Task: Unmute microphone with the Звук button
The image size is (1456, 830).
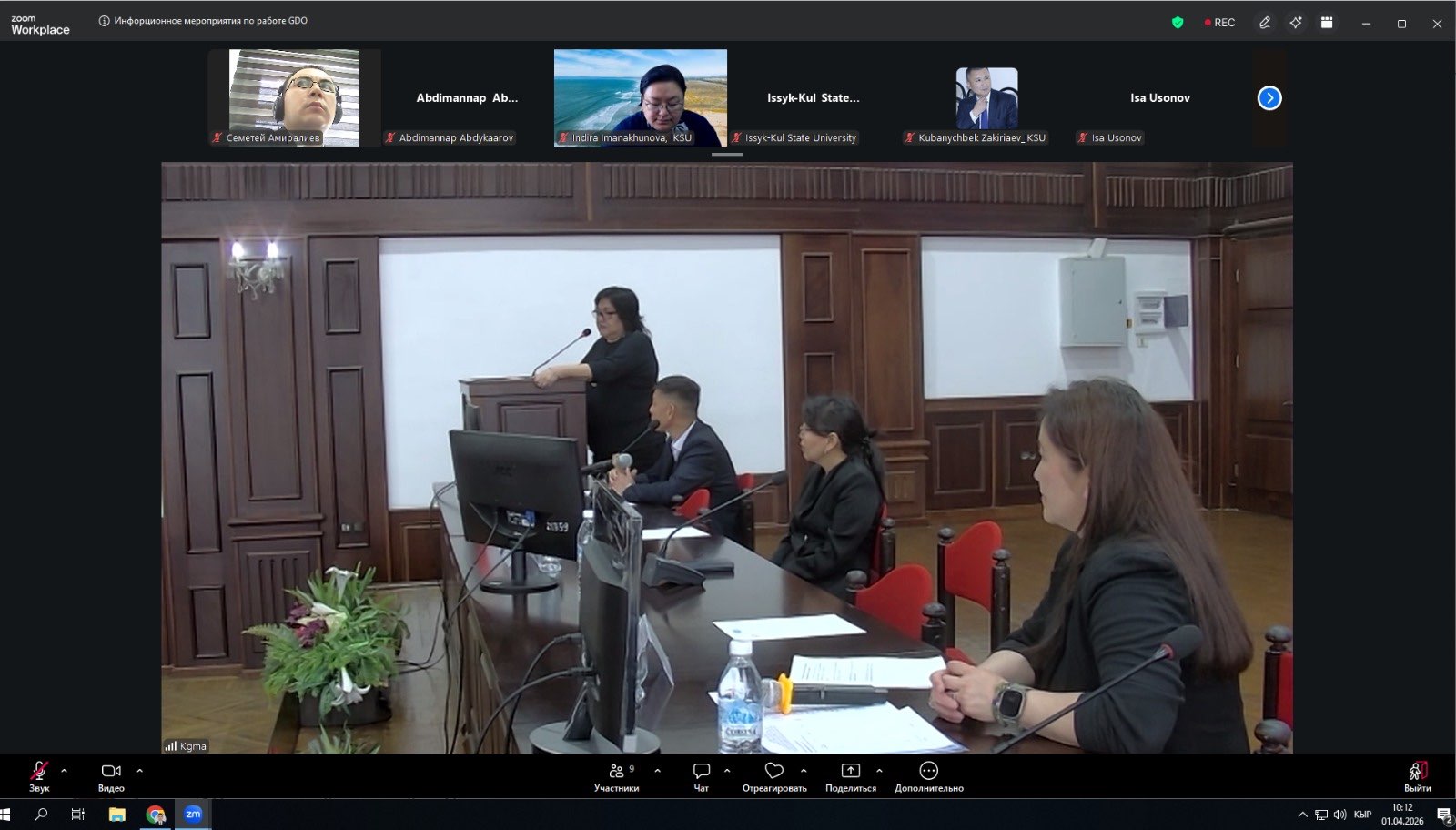Action: click(38, 775)
